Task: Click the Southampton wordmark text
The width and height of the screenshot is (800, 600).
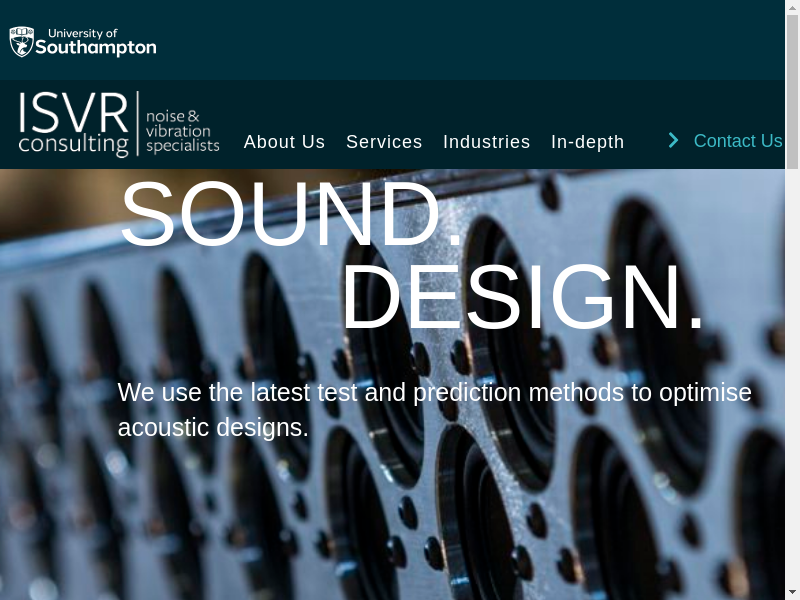Action: pos(96,48)
